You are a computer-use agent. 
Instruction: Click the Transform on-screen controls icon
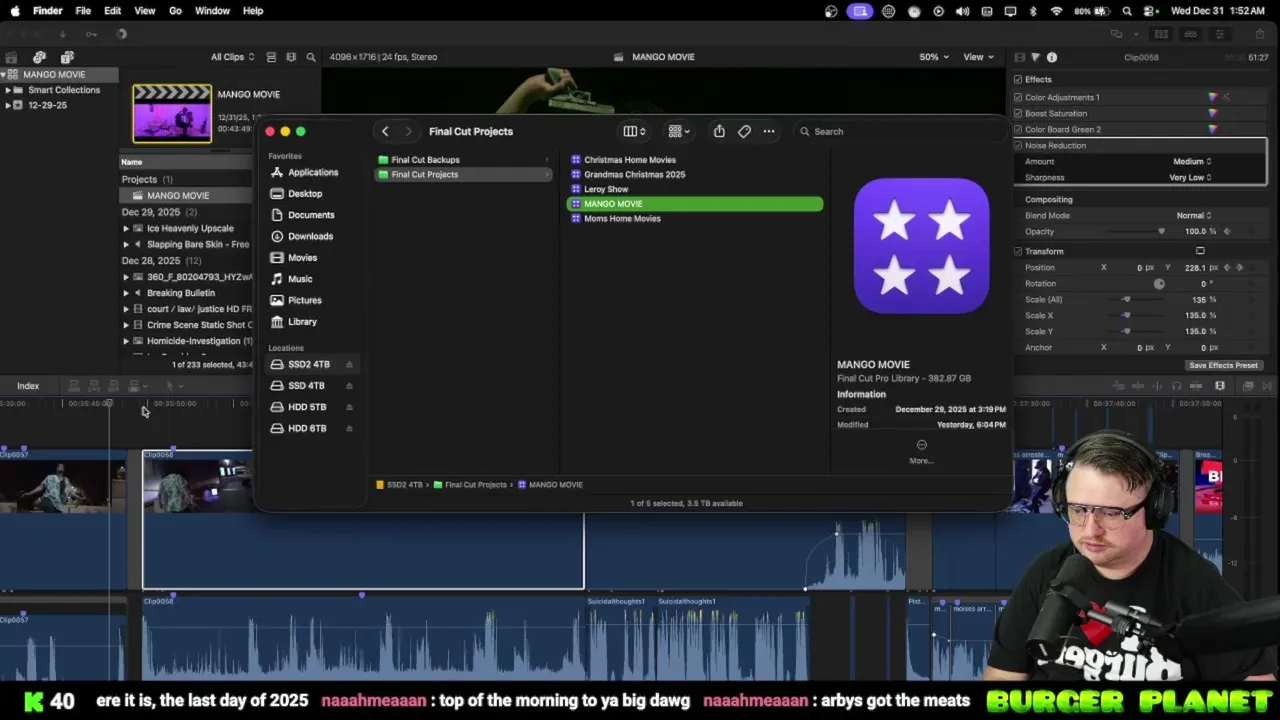pos(1200,251)
